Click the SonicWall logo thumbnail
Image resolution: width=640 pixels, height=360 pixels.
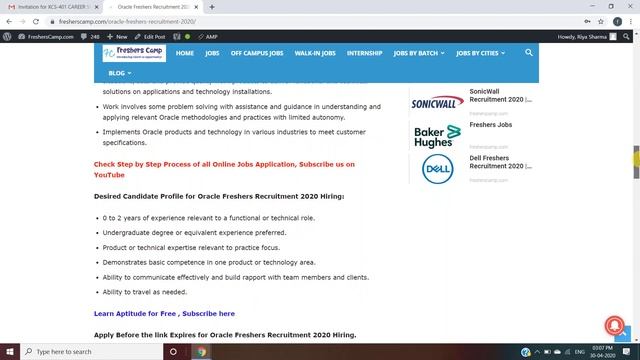tap(438, 102)
